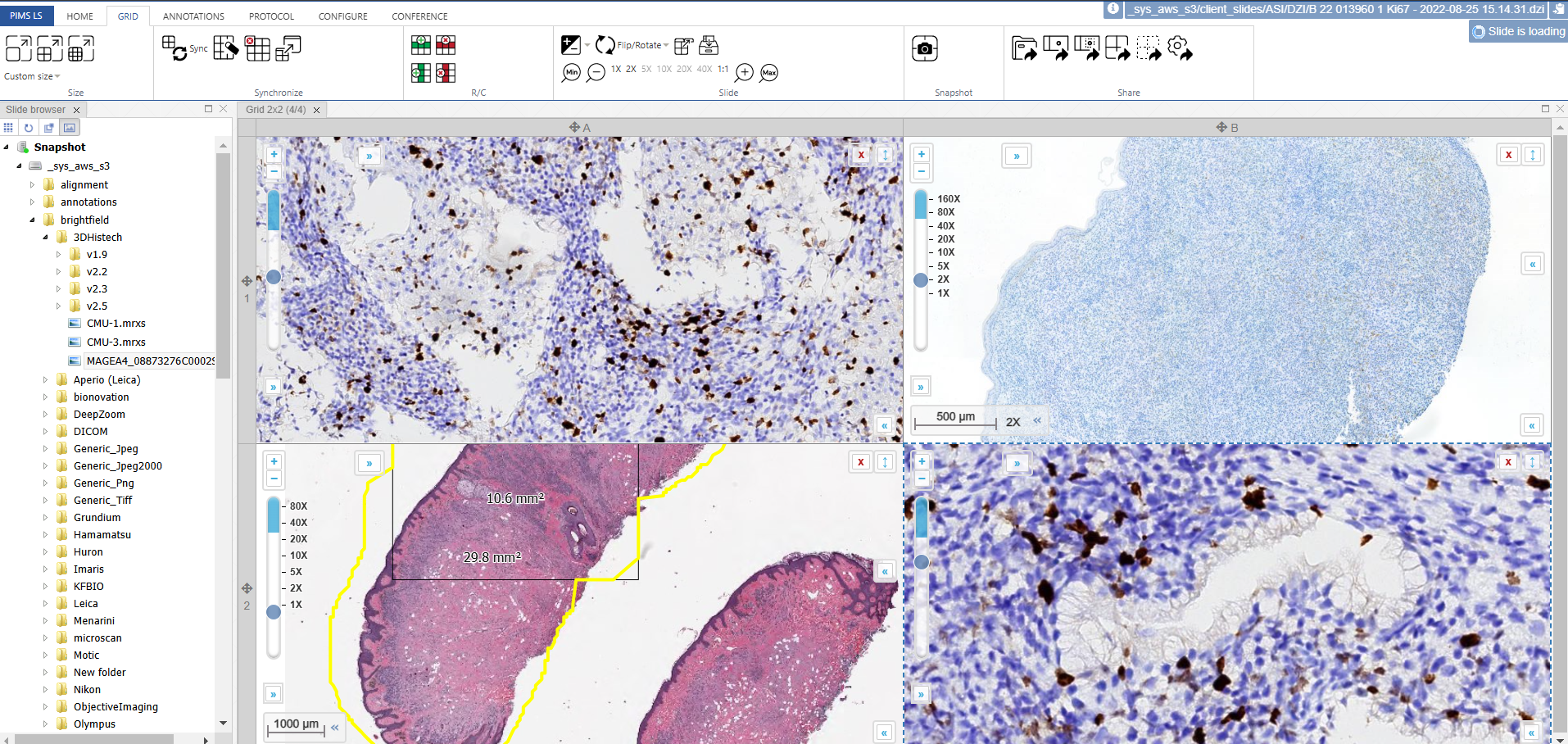1568x744 pixels.
Task: Close the top-left viewport with red X
Action: tap(861, 155)
